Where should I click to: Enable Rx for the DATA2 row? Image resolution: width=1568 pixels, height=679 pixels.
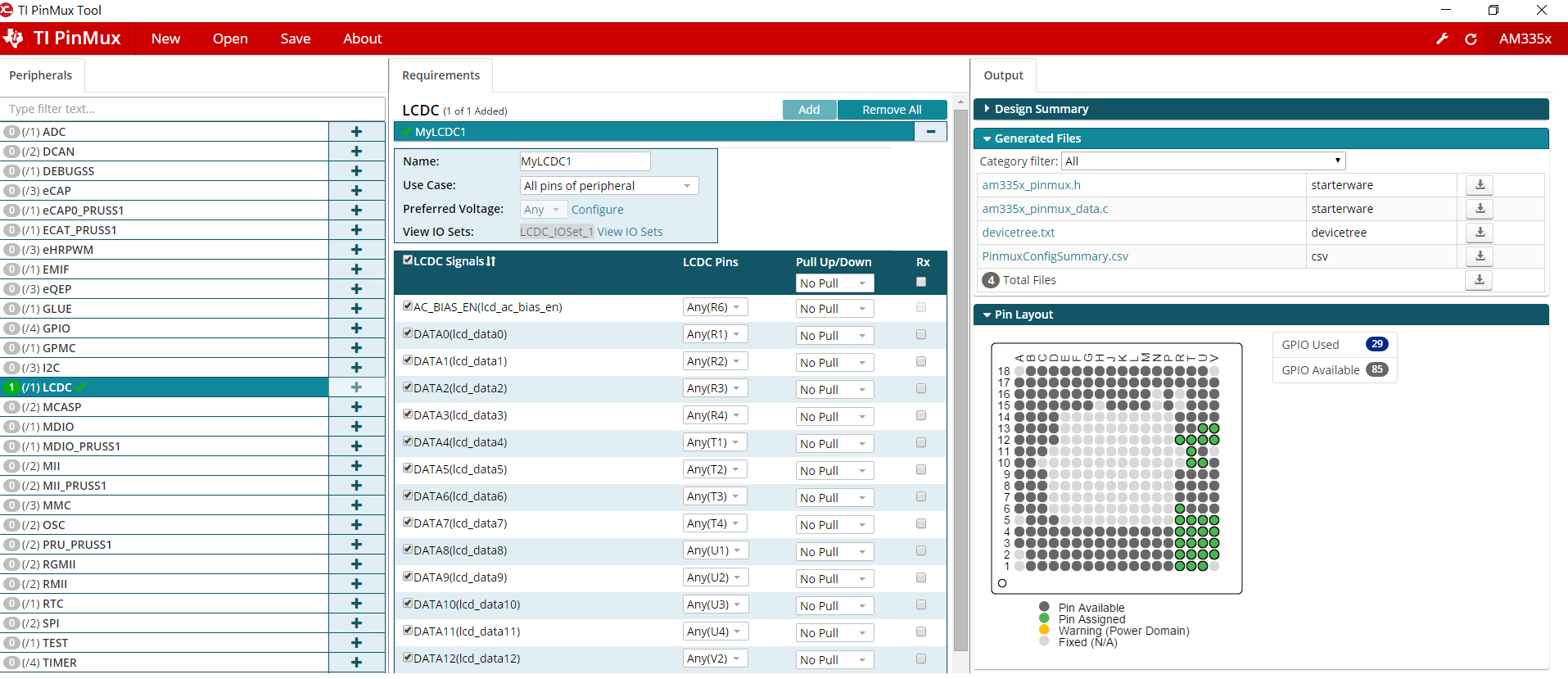pyautogui.click(x=921, y=388)
